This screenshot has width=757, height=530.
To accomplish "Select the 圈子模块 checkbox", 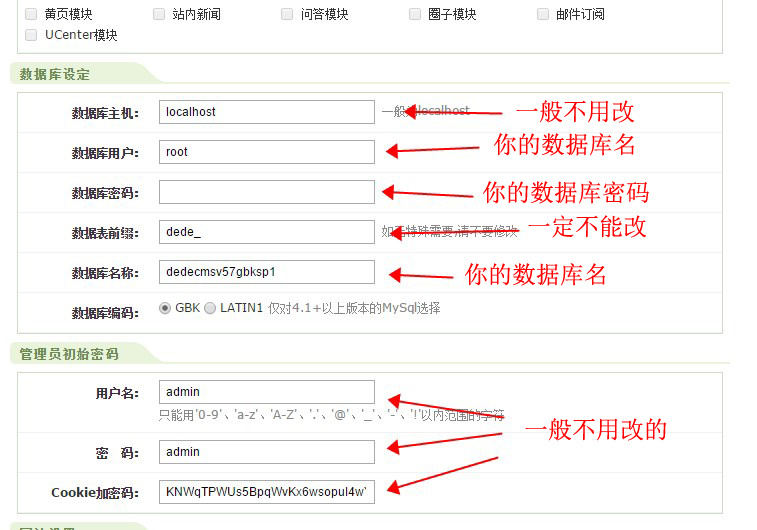I will pyautogui.click(x=415, y=14).
